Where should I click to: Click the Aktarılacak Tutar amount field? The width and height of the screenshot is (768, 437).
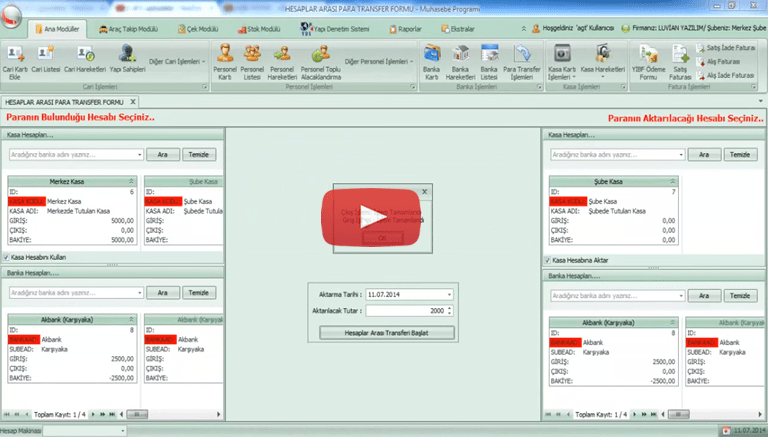tap(410, 310)
